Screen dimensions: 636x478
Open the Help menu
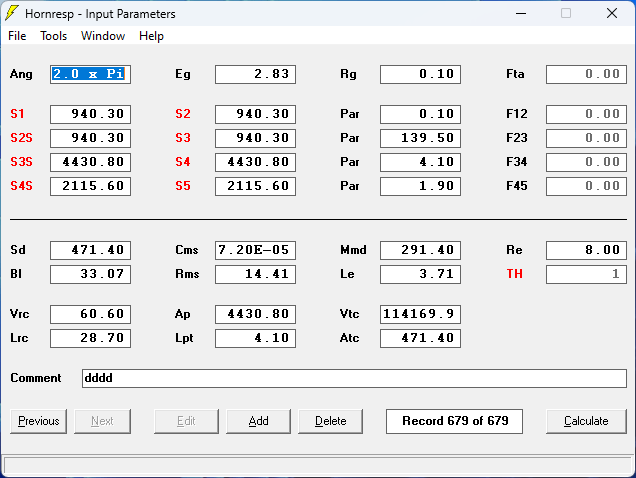151,36
